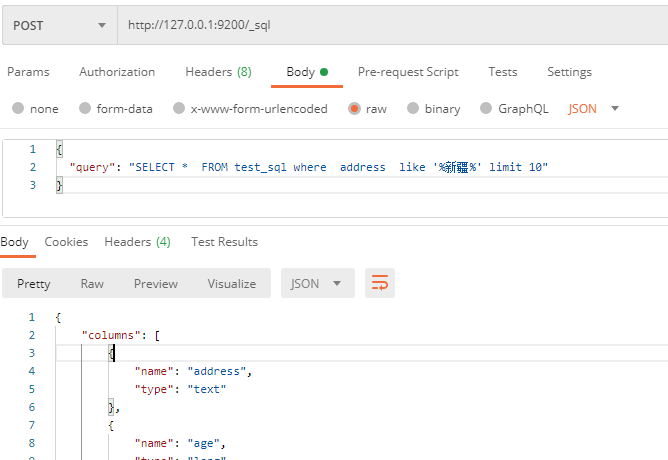Image resolution: width=668 pixels, height=460 pixels.
Task: View response Cookies tab
Action: [x=66, y=242]
